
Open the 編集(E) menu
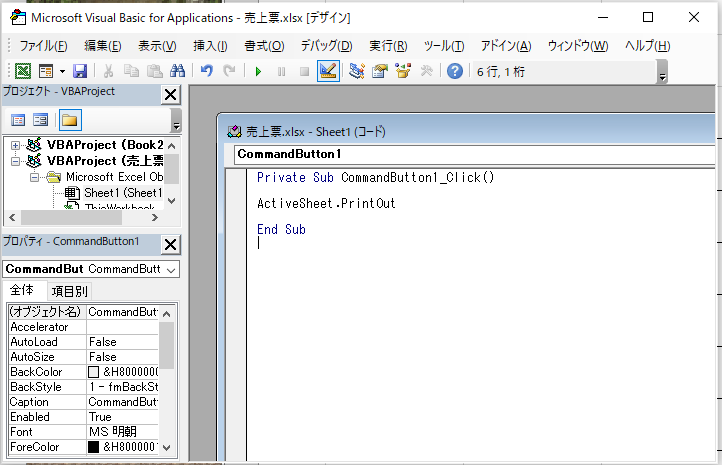point(103,46)
